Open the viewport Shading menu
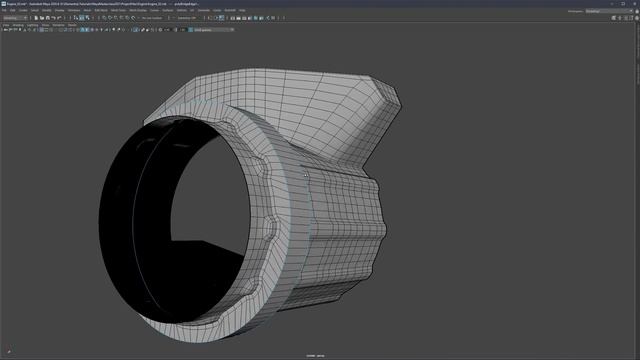 tap(18, 25)
